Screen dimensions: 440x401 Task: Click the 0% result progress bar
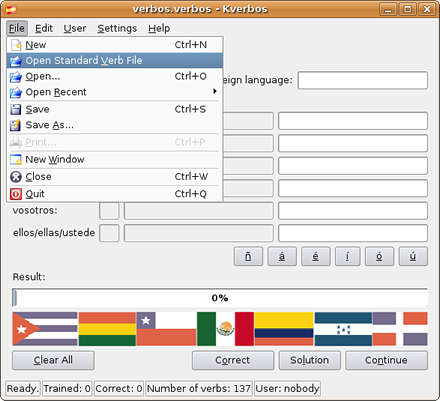[x=220, y=298]
